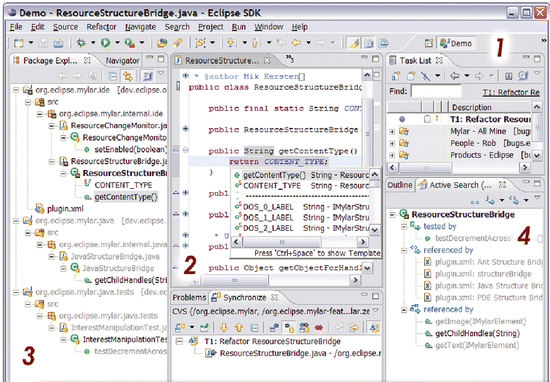Switch to the Navigator tab

point(122,61)
